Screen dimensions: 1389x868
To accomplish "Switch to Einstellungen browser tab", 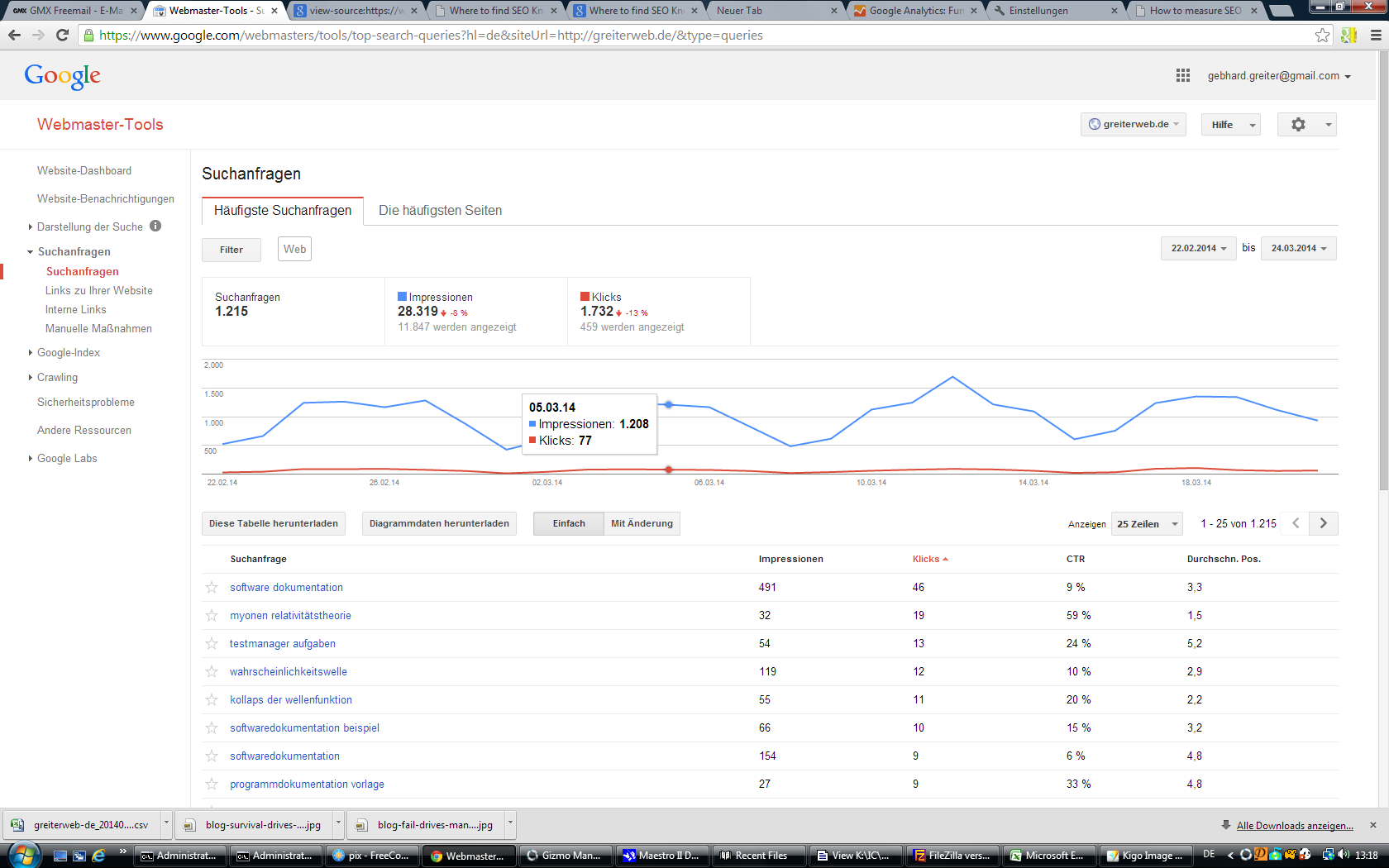I will click(x=1054, y=10).
